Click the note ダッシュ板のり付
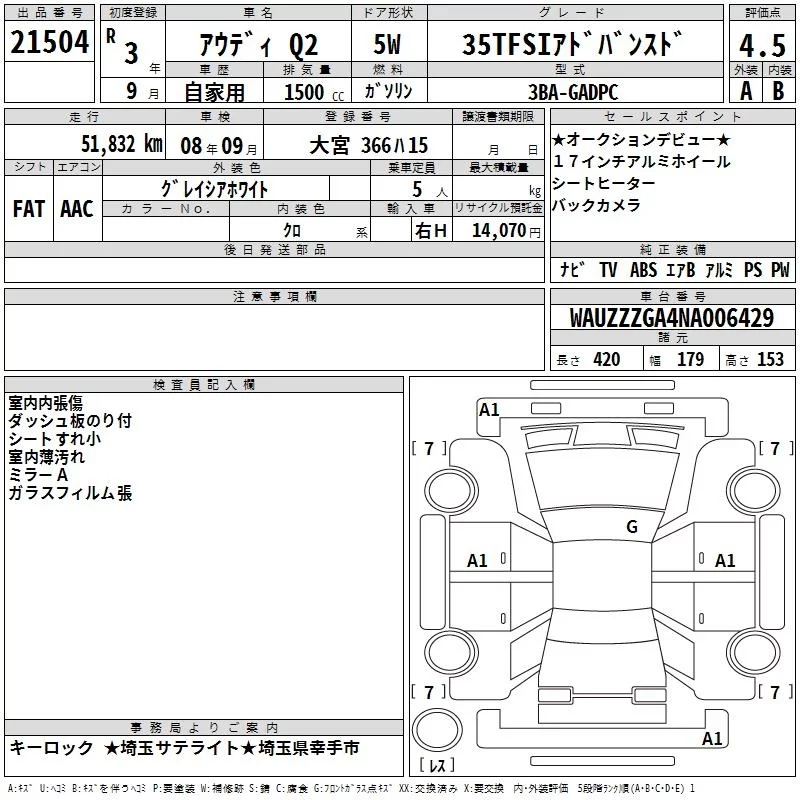 (x=70, y=421)
